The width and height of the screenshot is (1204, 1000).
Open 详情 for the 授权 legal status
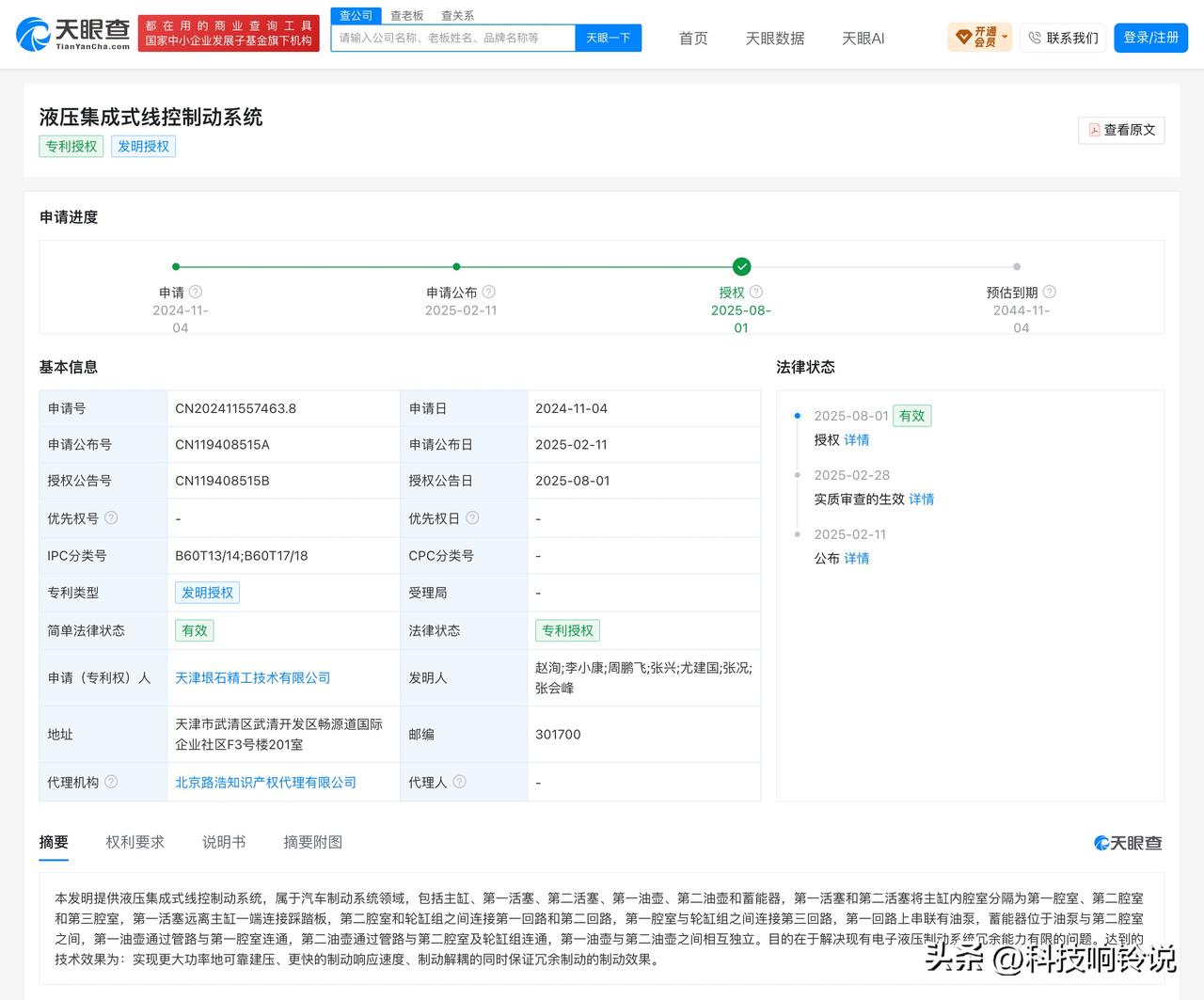click(857, 439)
